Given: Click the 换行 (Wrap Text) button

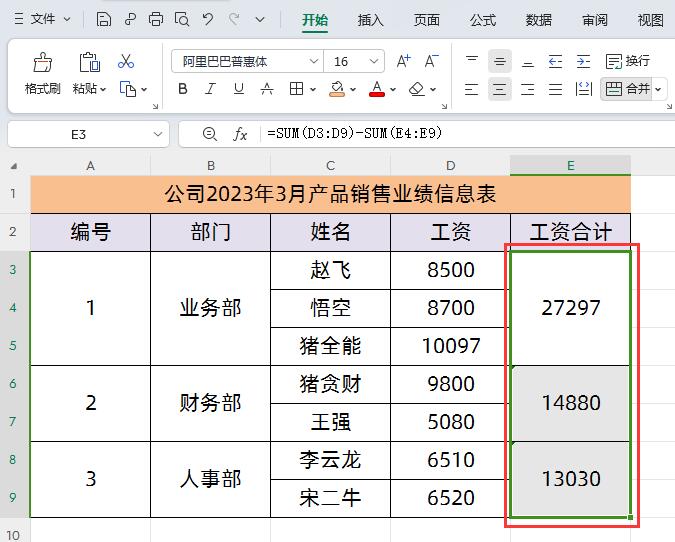Looking at the screenshot, I should [x=628, y=61].
